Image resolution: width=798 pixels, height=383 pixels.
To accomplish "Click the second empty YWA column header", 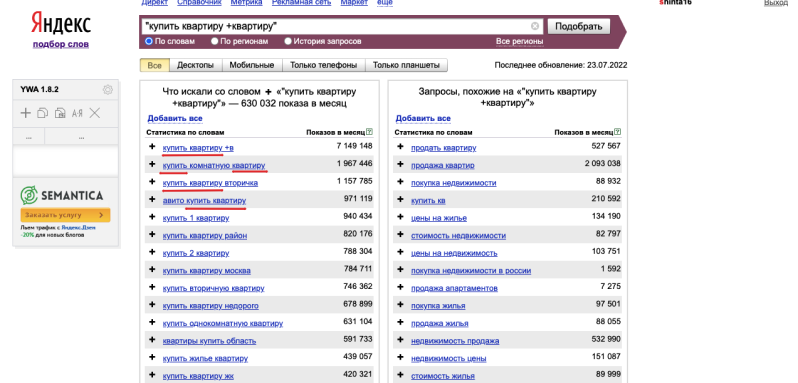I will 81,136.
